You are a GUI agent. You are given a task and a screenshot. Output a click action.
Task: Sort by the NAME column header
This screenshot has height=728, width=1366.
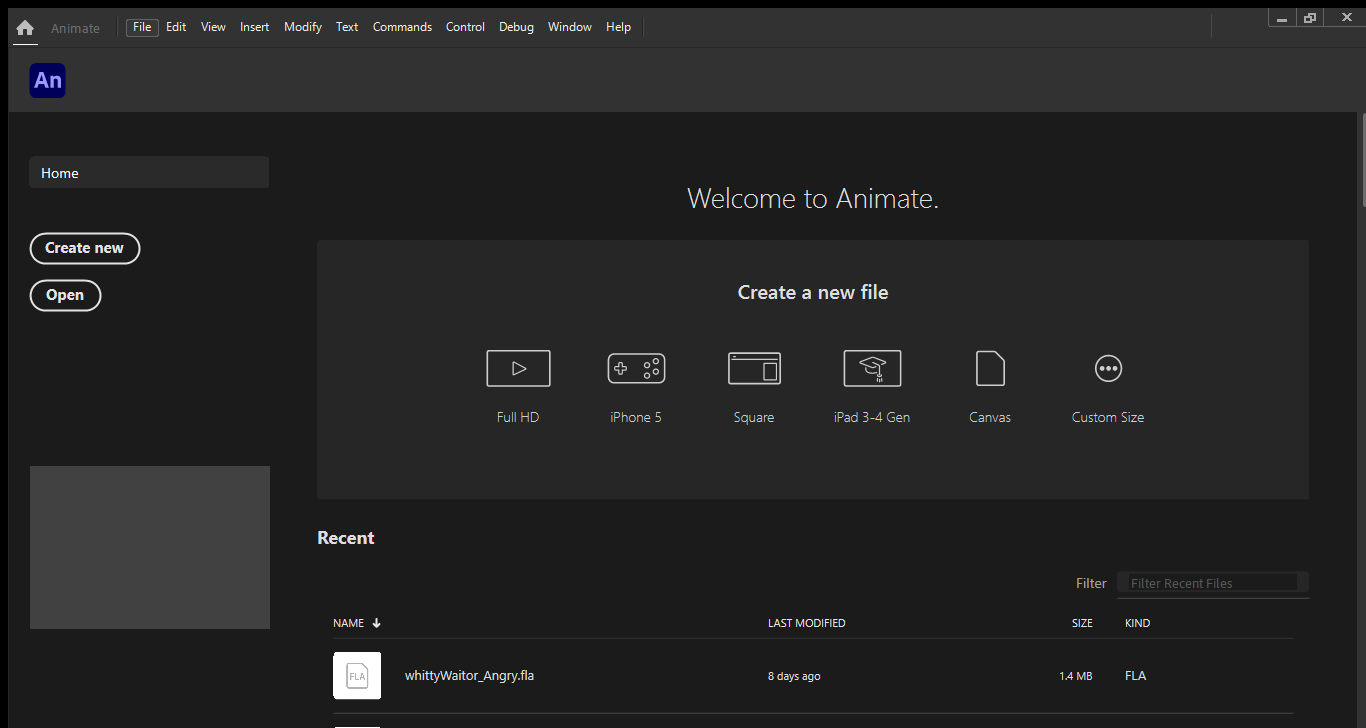point(348,623)
